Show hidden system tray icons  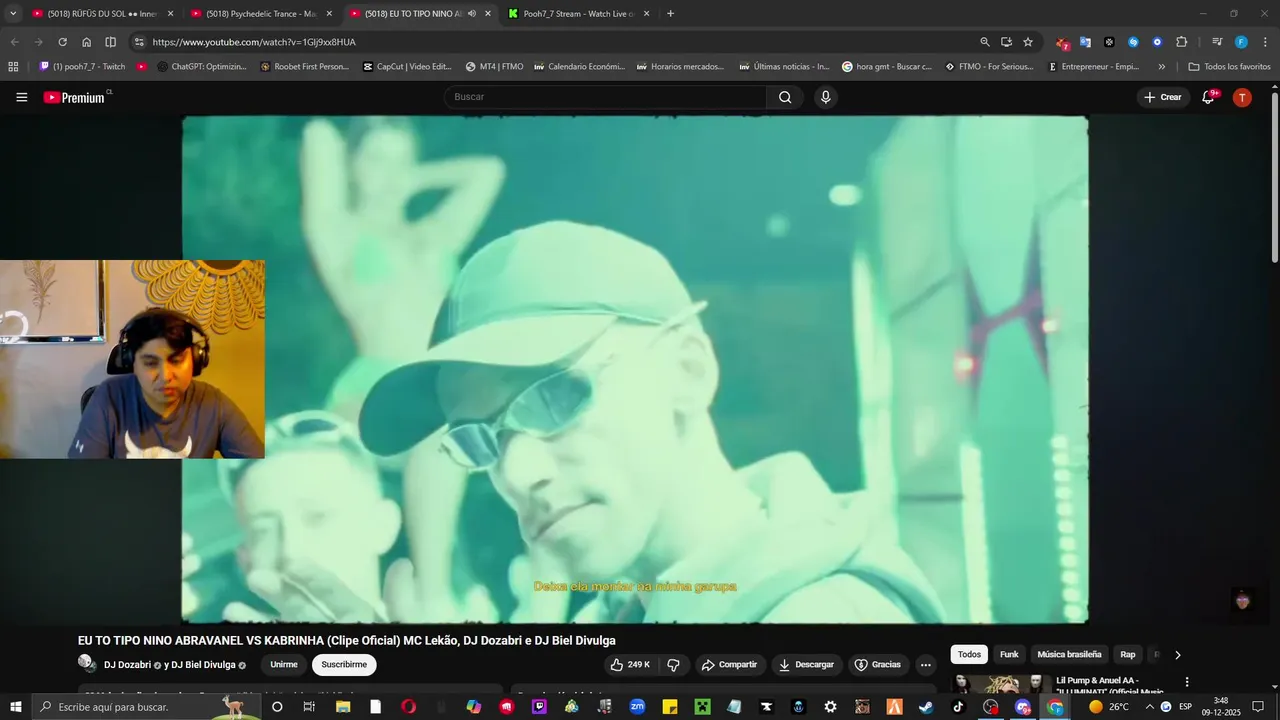click(x=1149, y=707)
